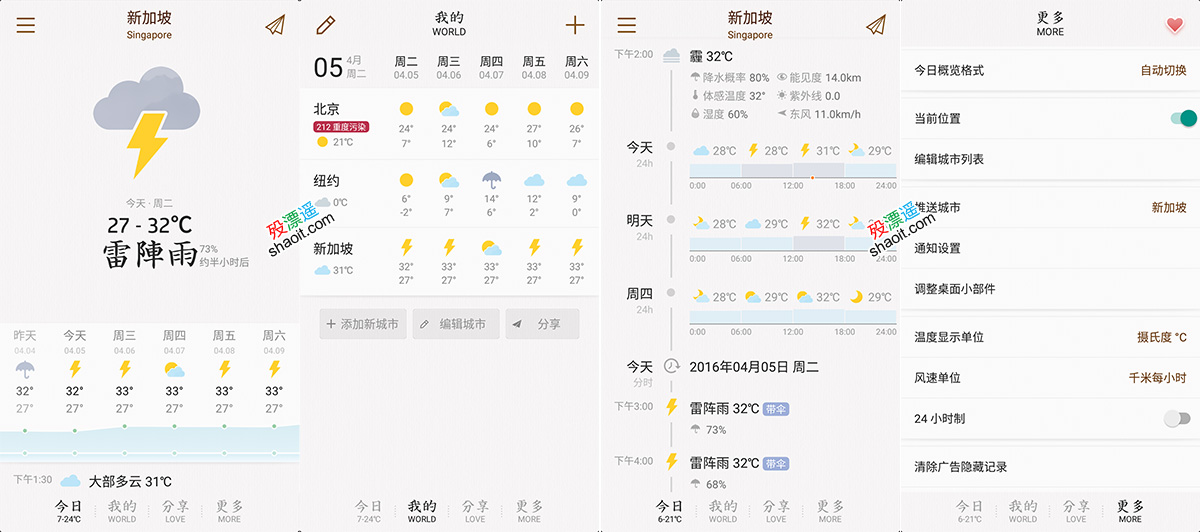Tap the large thunderstorm weather icon

point(148,122)
